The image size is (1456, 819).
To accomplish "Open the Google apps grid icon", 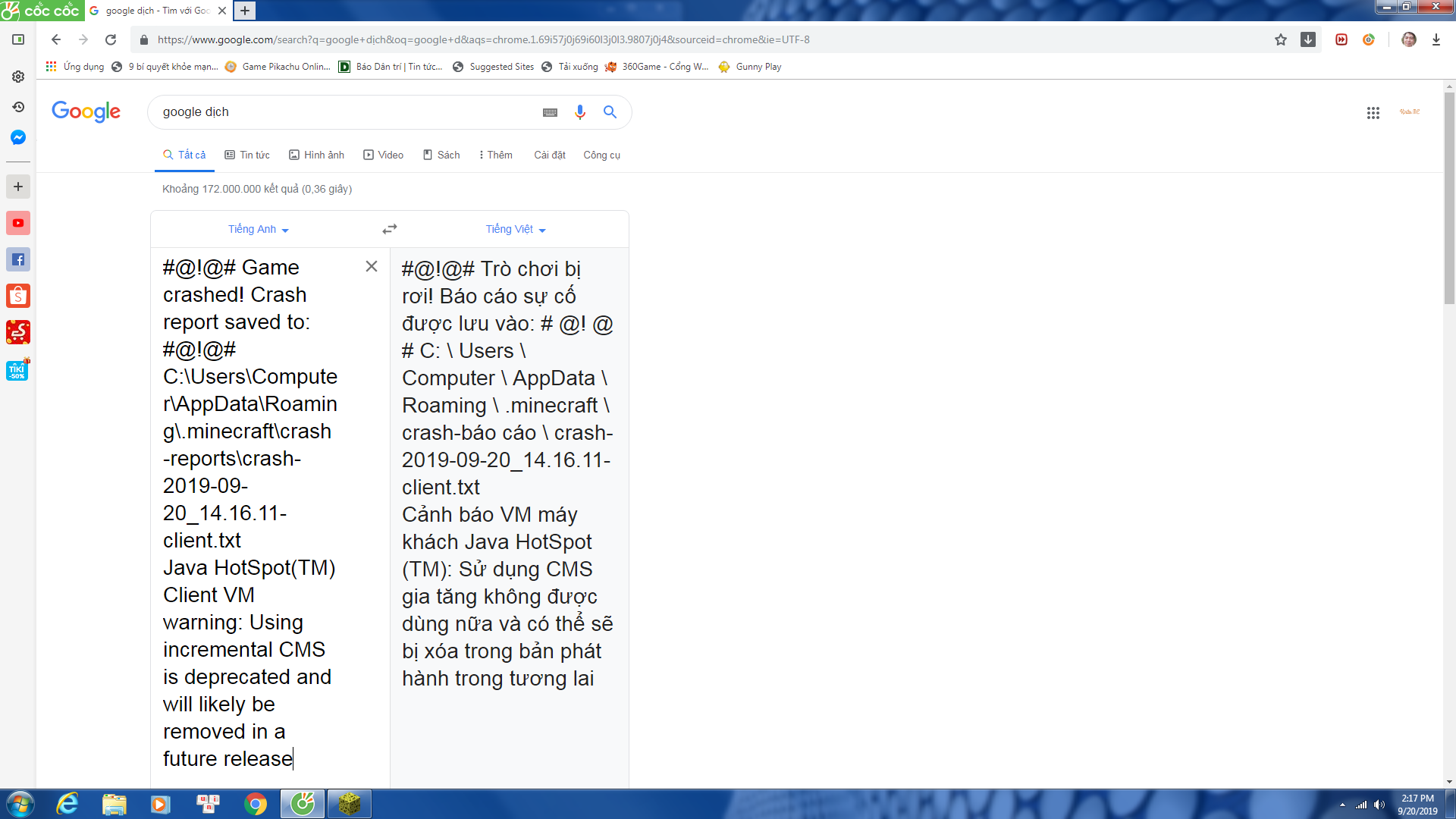I will pos(1373,113).
